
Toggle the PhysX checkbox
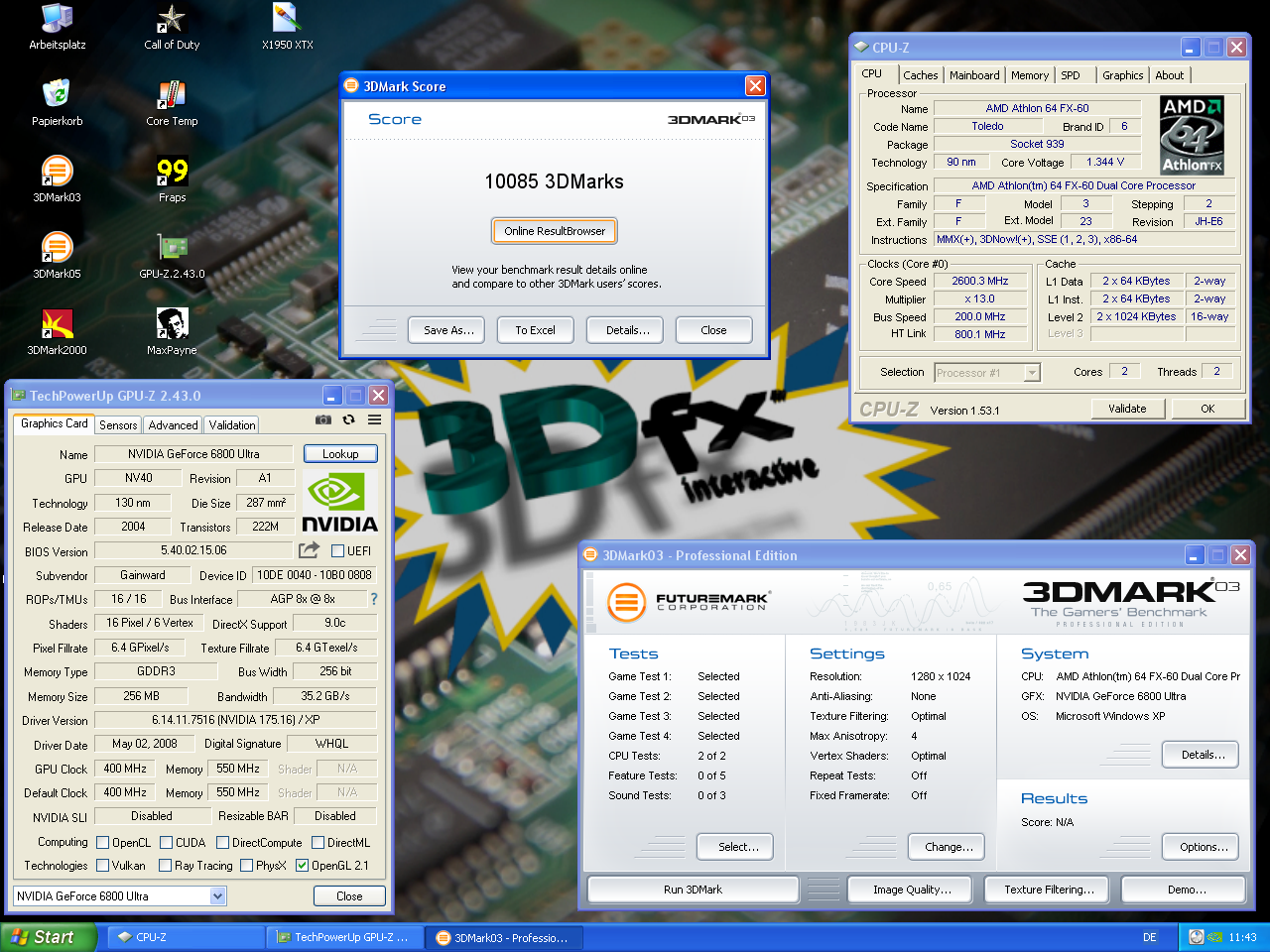(x=246, y=866)
